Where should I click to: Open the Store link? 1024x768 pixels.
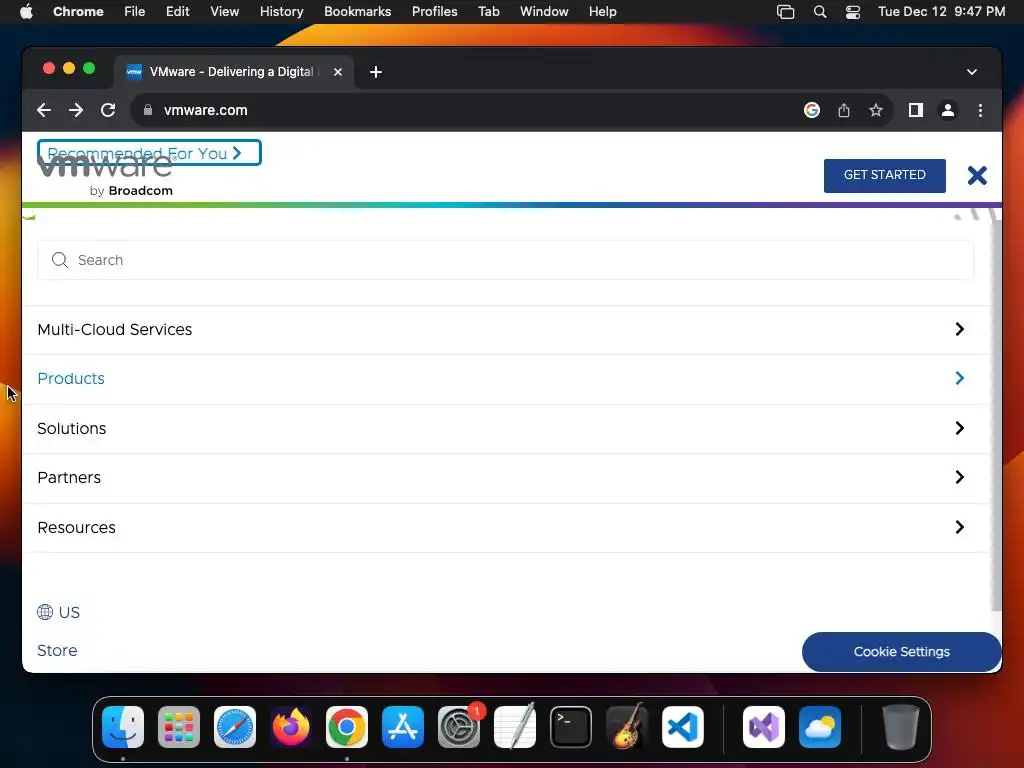click(57, 650)
